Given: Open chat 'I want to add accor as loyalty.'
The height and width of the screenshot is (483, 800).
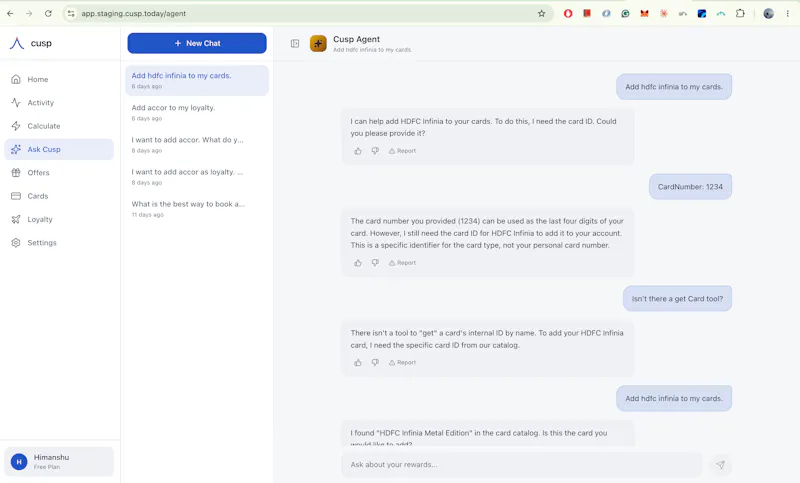Looking at the screenshot, I should [197, 176].
